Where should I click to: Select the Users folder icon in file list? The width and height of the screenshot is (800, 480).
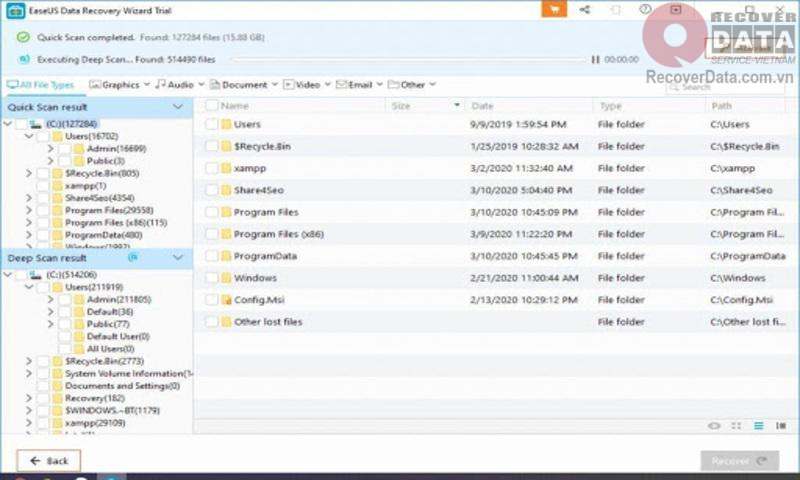tap(226, 124)
